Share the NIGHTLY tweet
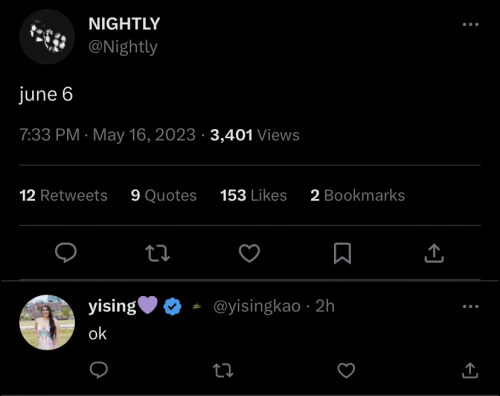 point(434,253)
